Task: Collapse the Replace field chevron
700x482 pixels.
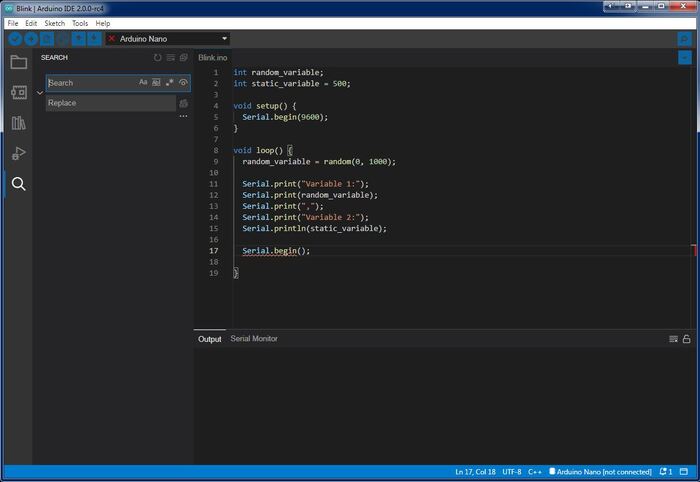Action: pos(39,93)
